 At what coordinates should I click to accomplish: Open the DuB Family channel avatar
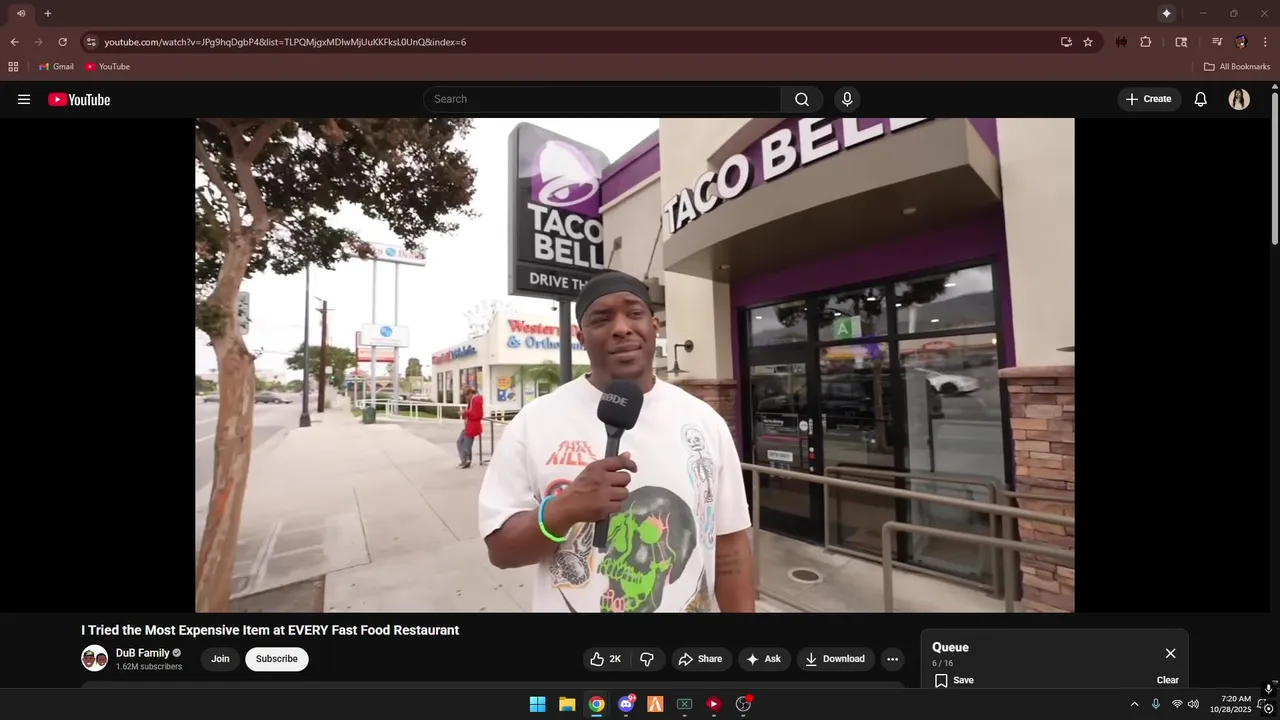[x=94, y=658]
